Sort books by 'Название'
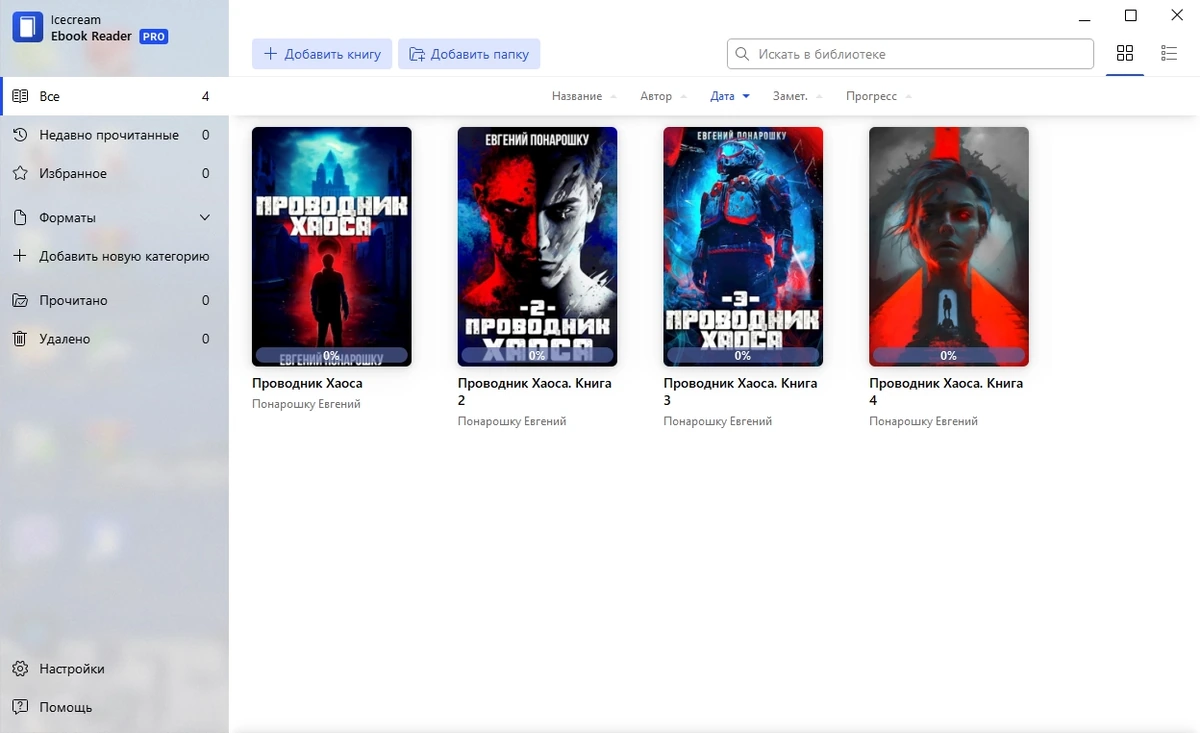1200x733 pixels. pyautogui.click(x=584, y=97)
